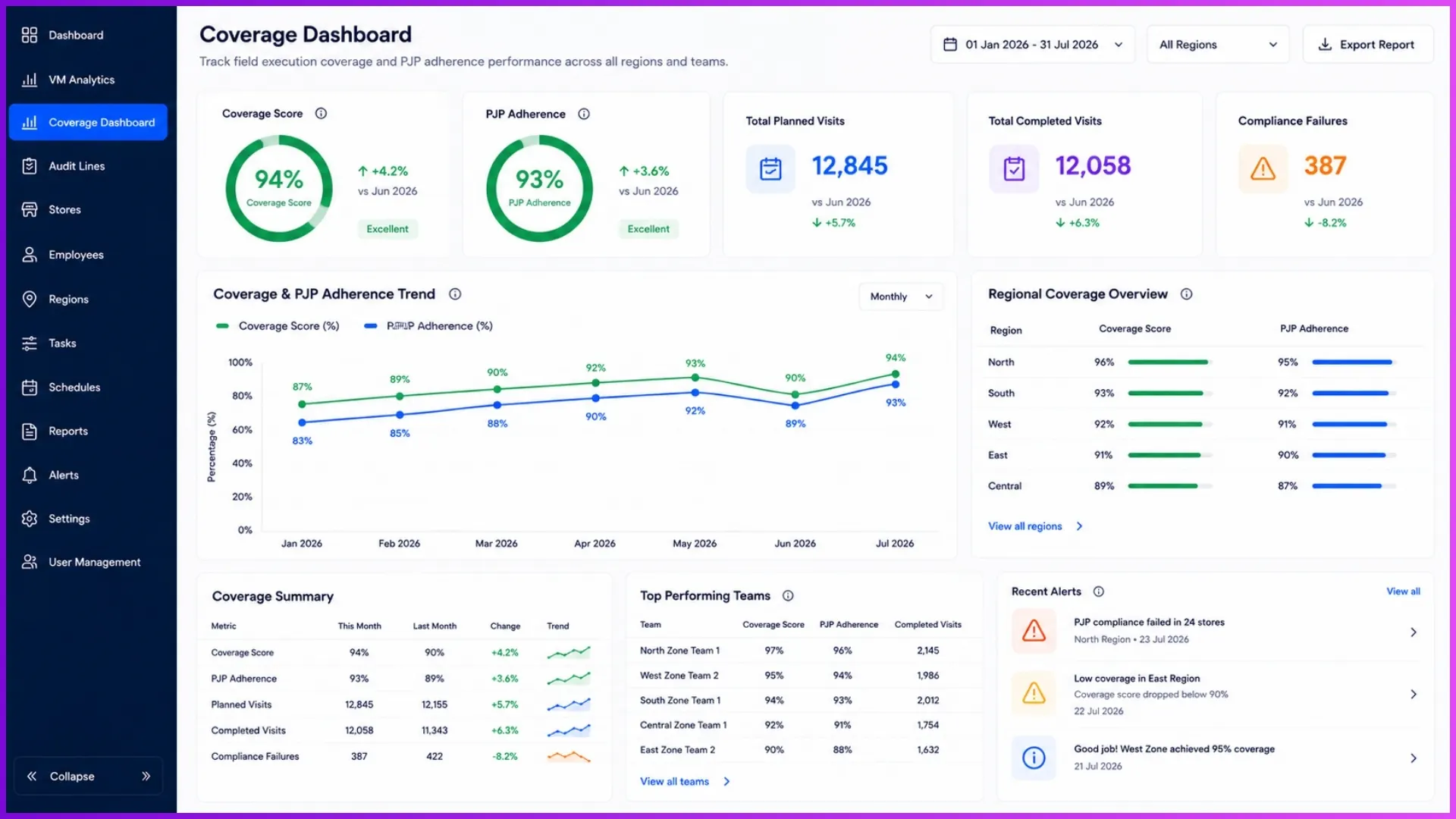This screenshot has height=819, width=1456.
Task: Click the Total Planned Visits calendar icon
Action: click(770, 168)
